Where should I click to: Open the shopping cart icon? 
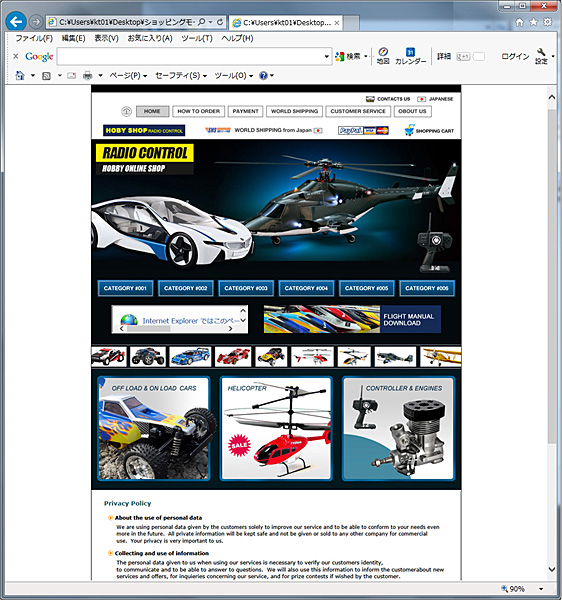(x=409, y=130)
